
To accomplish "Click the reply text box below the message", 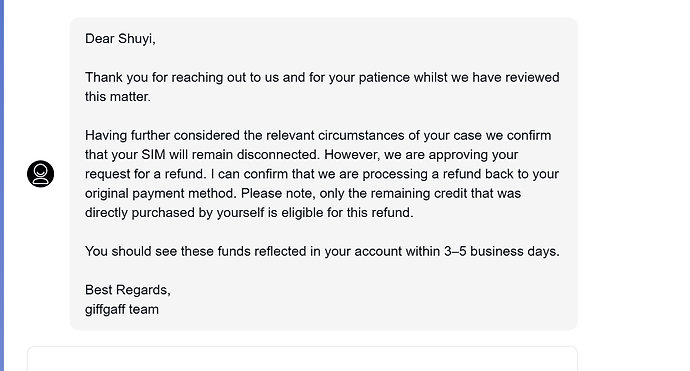I will (x=302, y=359).
